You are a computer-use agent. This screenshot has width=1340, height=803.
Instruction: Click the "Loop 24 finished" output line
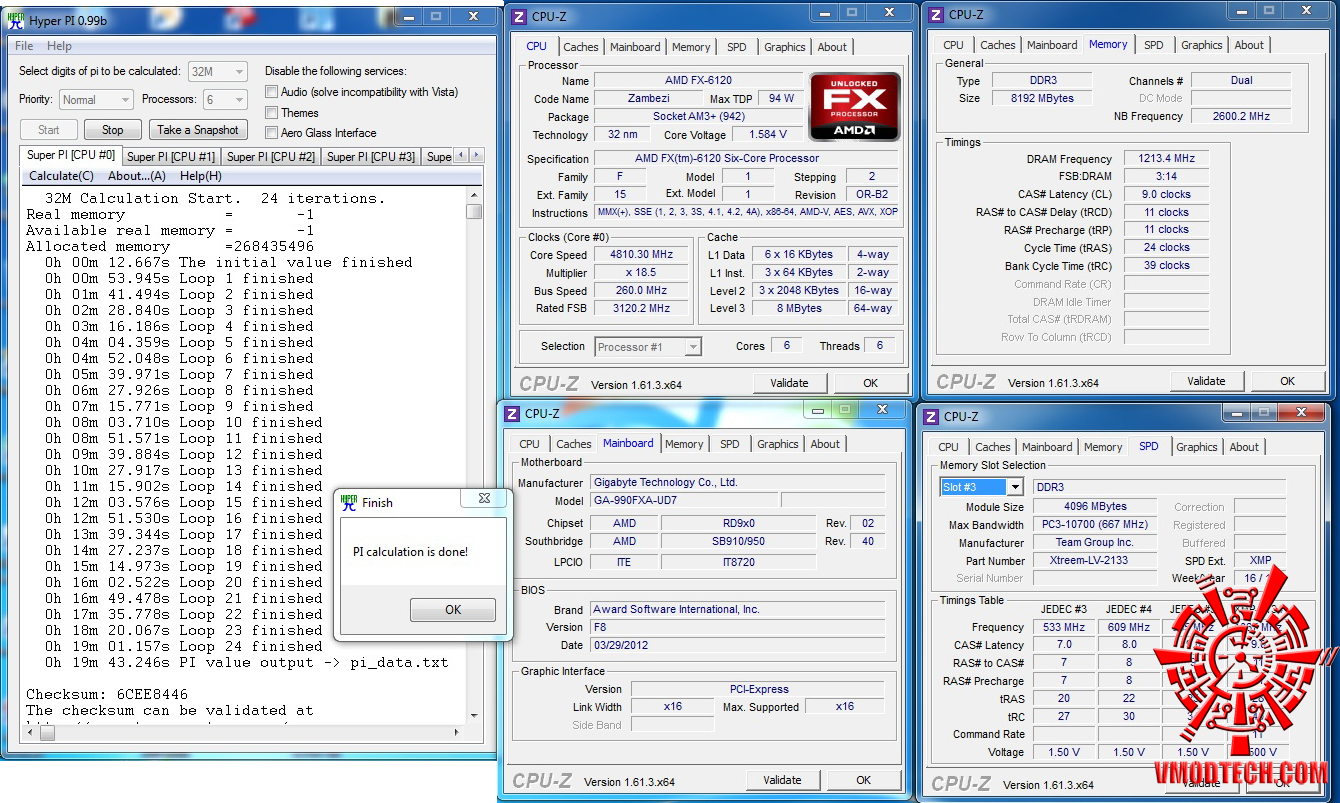[184, 646]
